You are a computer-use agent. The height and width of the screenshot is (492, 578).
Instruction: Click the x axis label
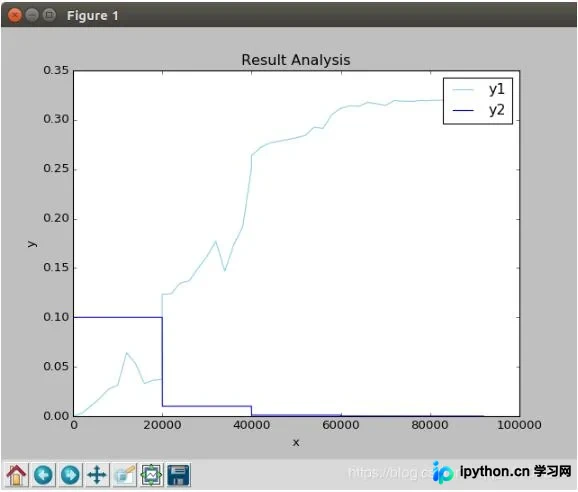click(x=296, y=443)
